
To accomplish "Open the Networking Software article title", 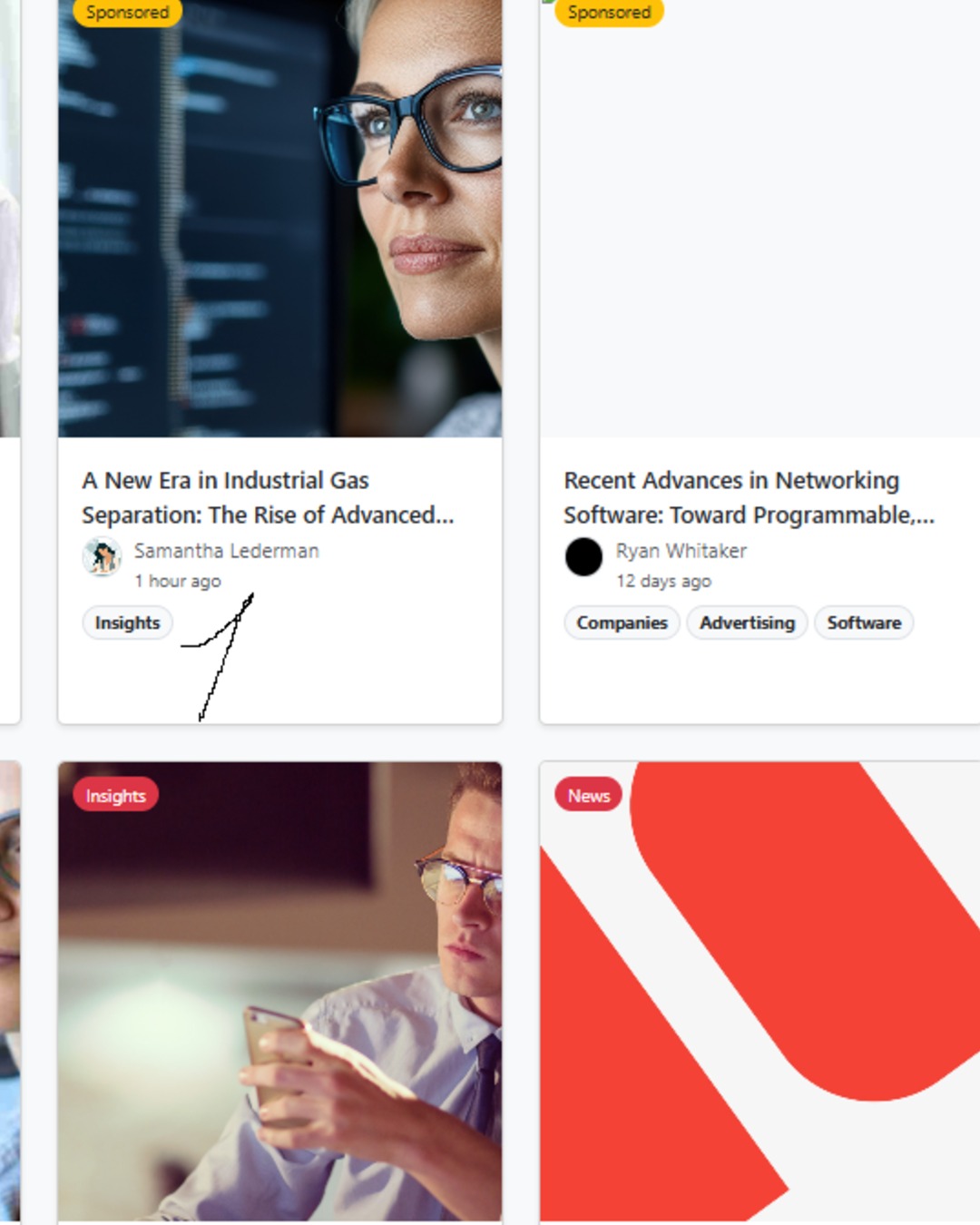I will click(749, 497).
